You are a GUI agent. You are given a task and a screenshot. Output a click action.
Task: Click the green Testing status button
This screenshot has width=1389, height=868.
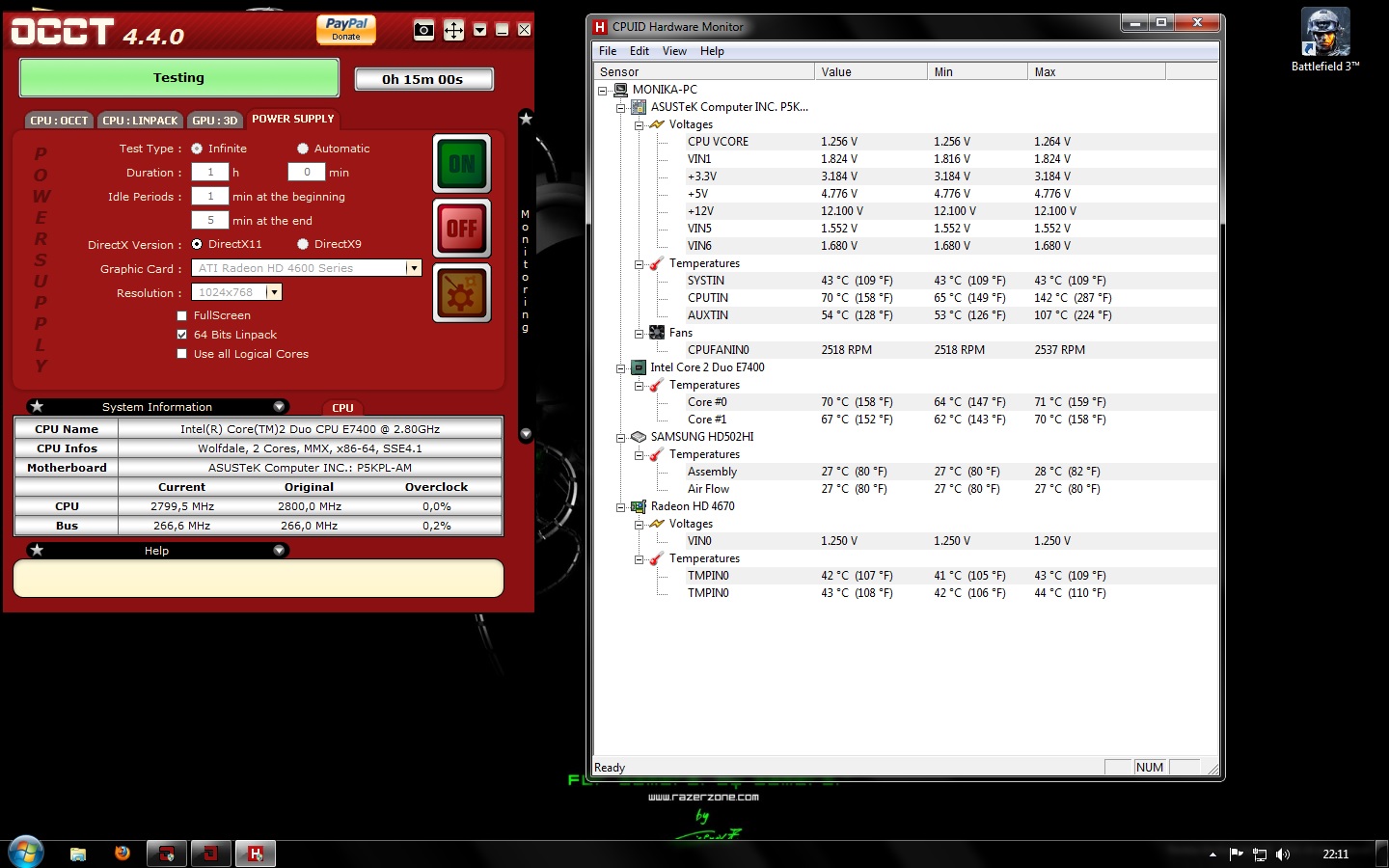[x=179, y=78]
